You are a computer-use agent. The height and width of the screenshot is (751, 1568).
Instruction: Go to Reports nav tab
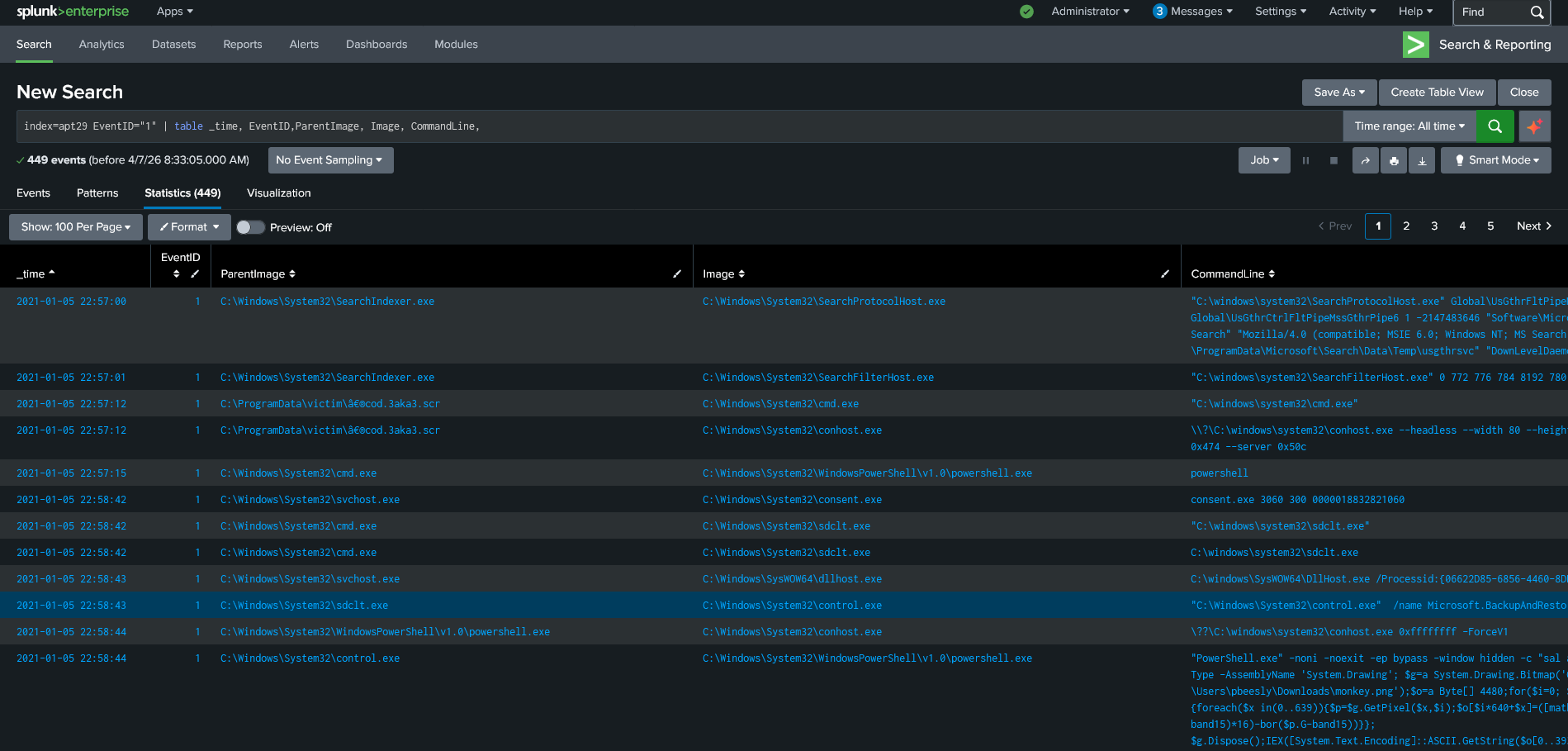coord(243,45)
